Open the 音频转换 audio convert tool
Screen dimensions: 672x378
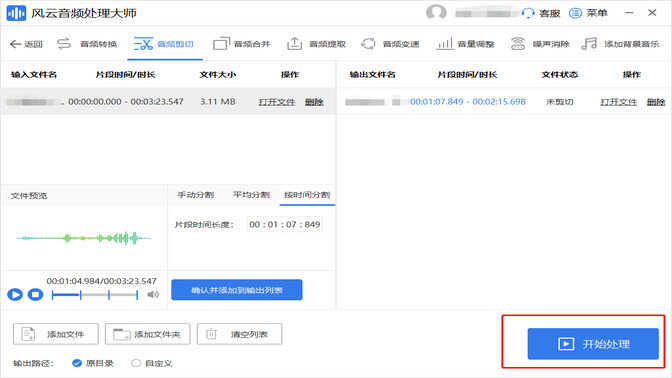87,44
